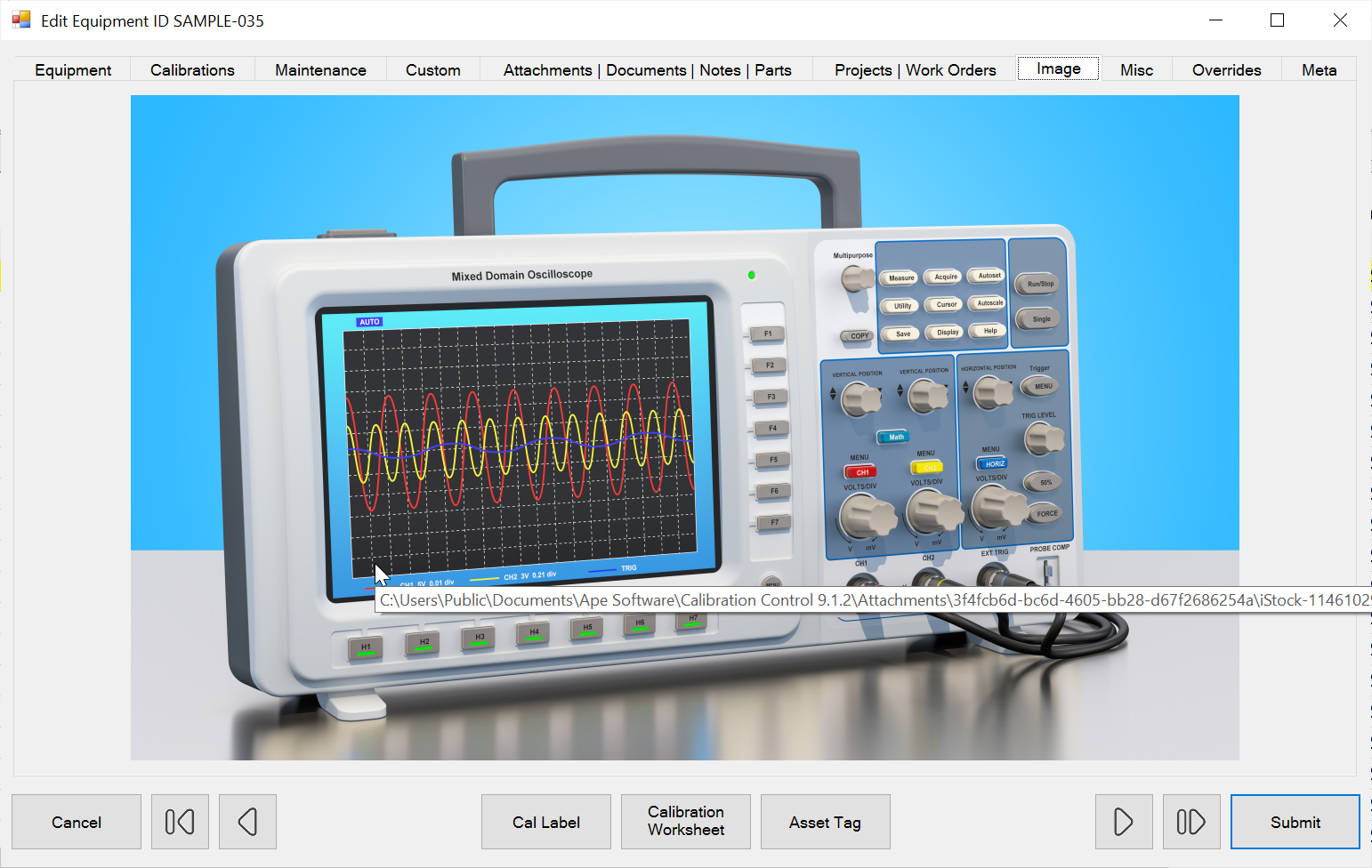This screenshot has width=1372, height=868.
Task: Select the Image tab
Action: [1057, 68]
